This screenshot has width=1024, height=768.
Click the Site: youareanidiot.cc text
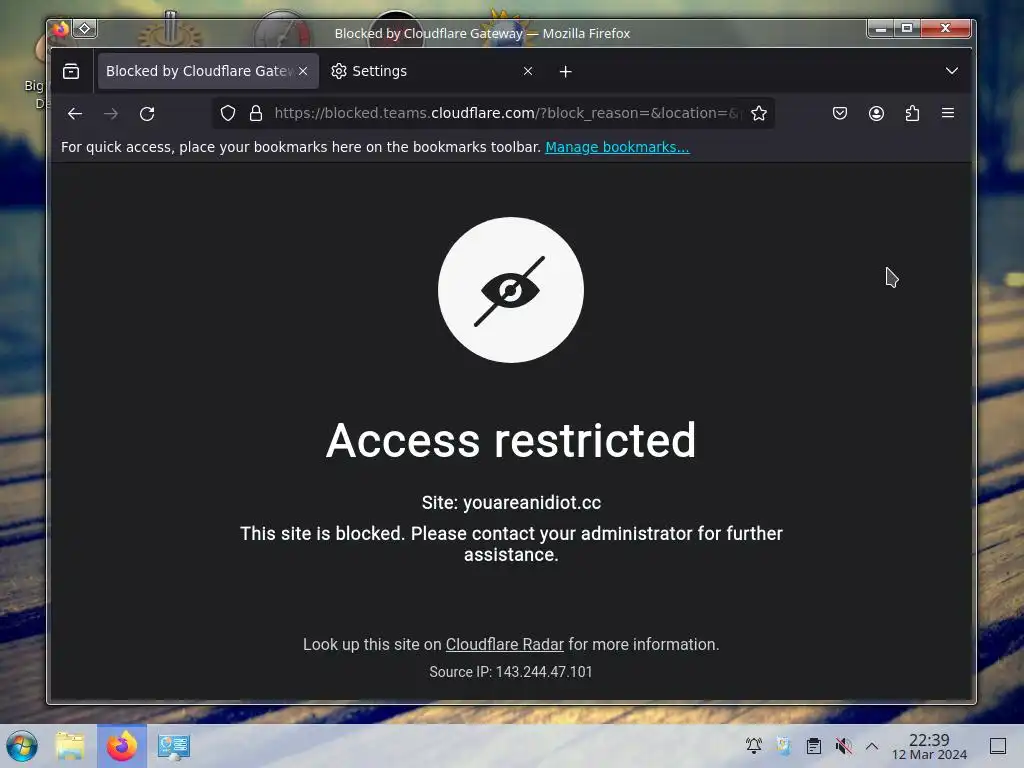point(511,503)
